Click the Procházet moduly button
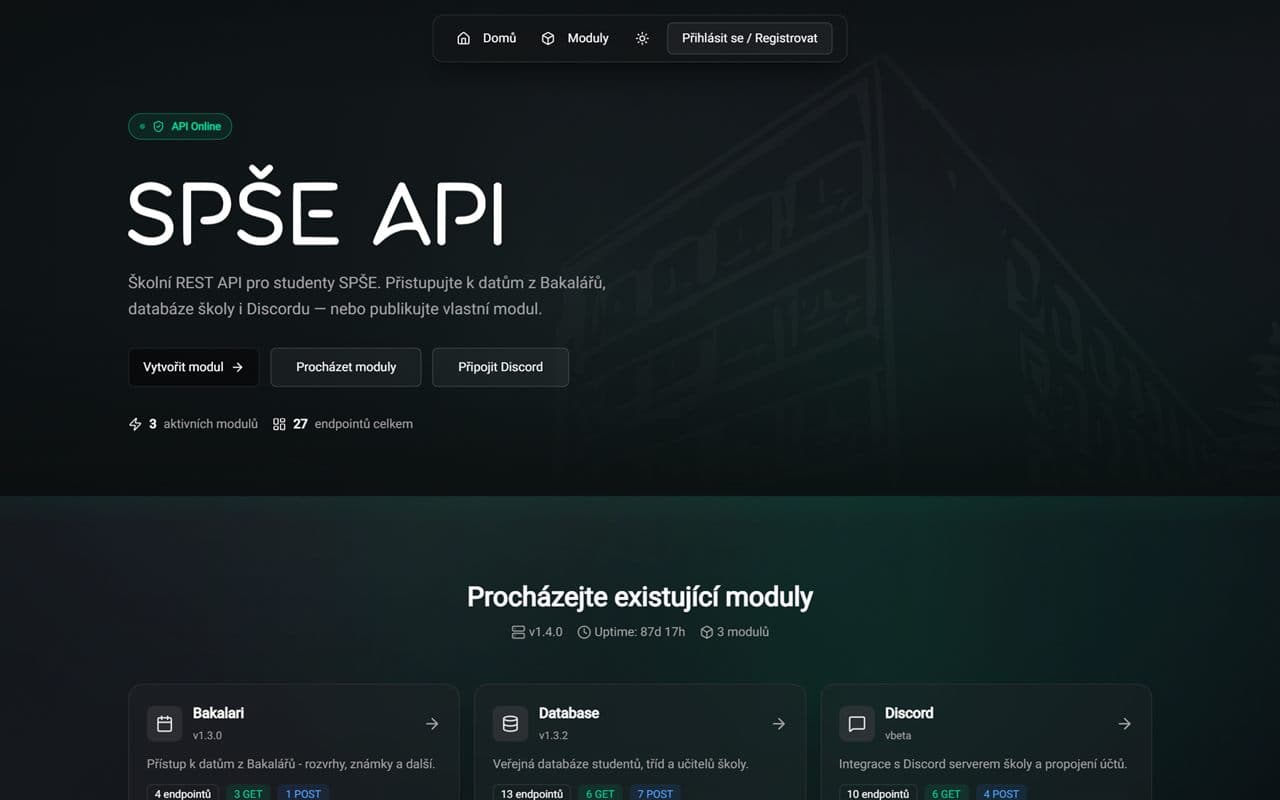1280x800 pixels. (346, 367)
